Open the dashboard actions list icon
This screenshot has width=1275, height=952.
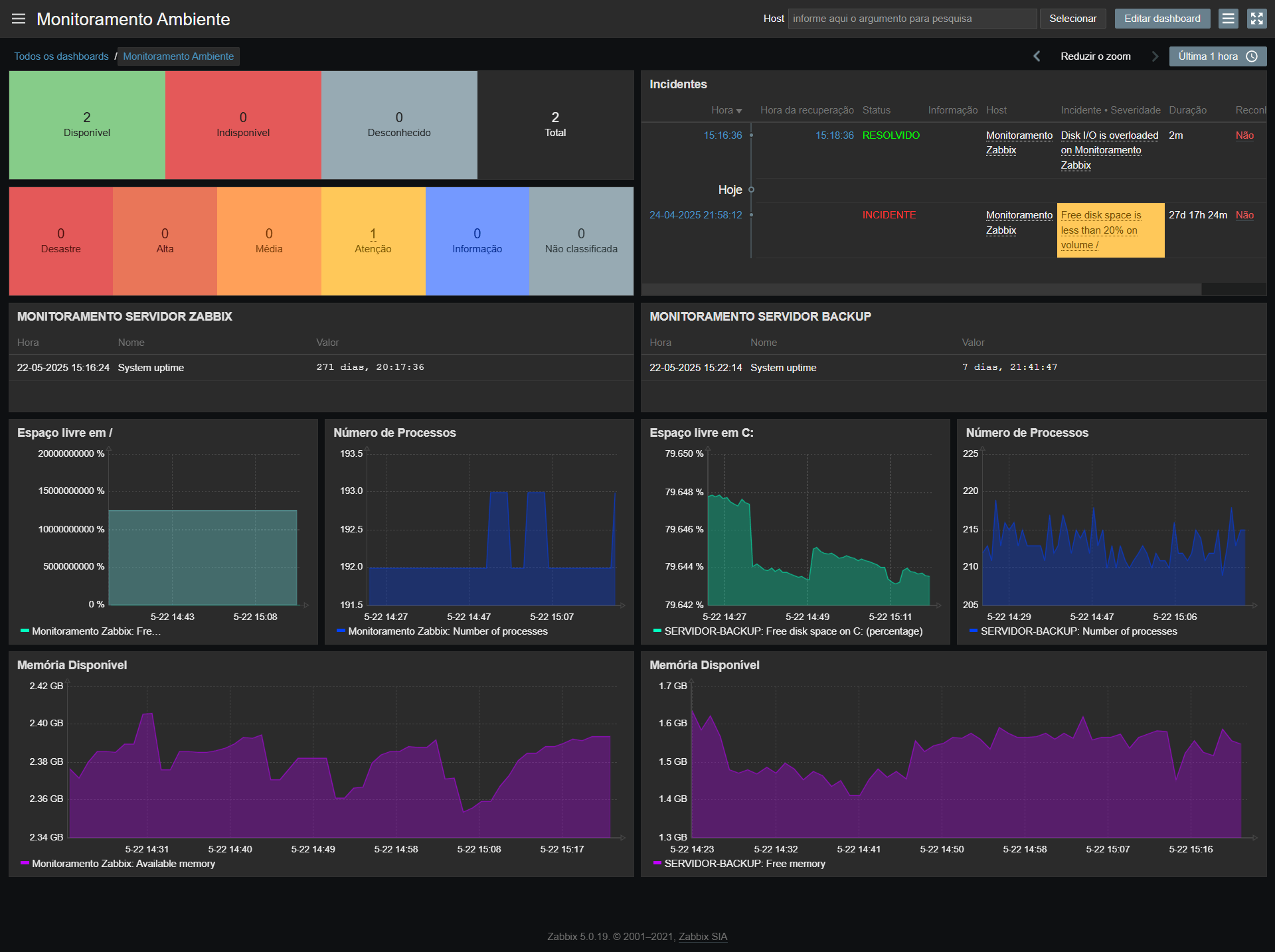pyautogui.click(x=1229, y=19)
